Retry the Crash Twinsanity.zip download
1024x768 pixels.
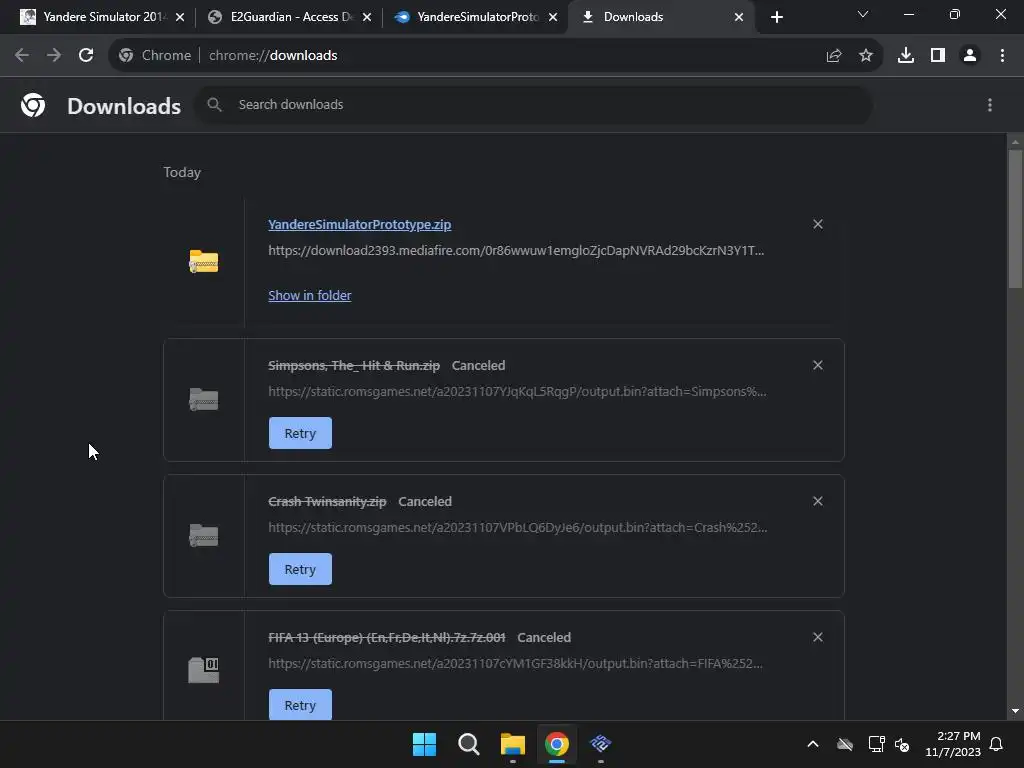click(300, 569)
